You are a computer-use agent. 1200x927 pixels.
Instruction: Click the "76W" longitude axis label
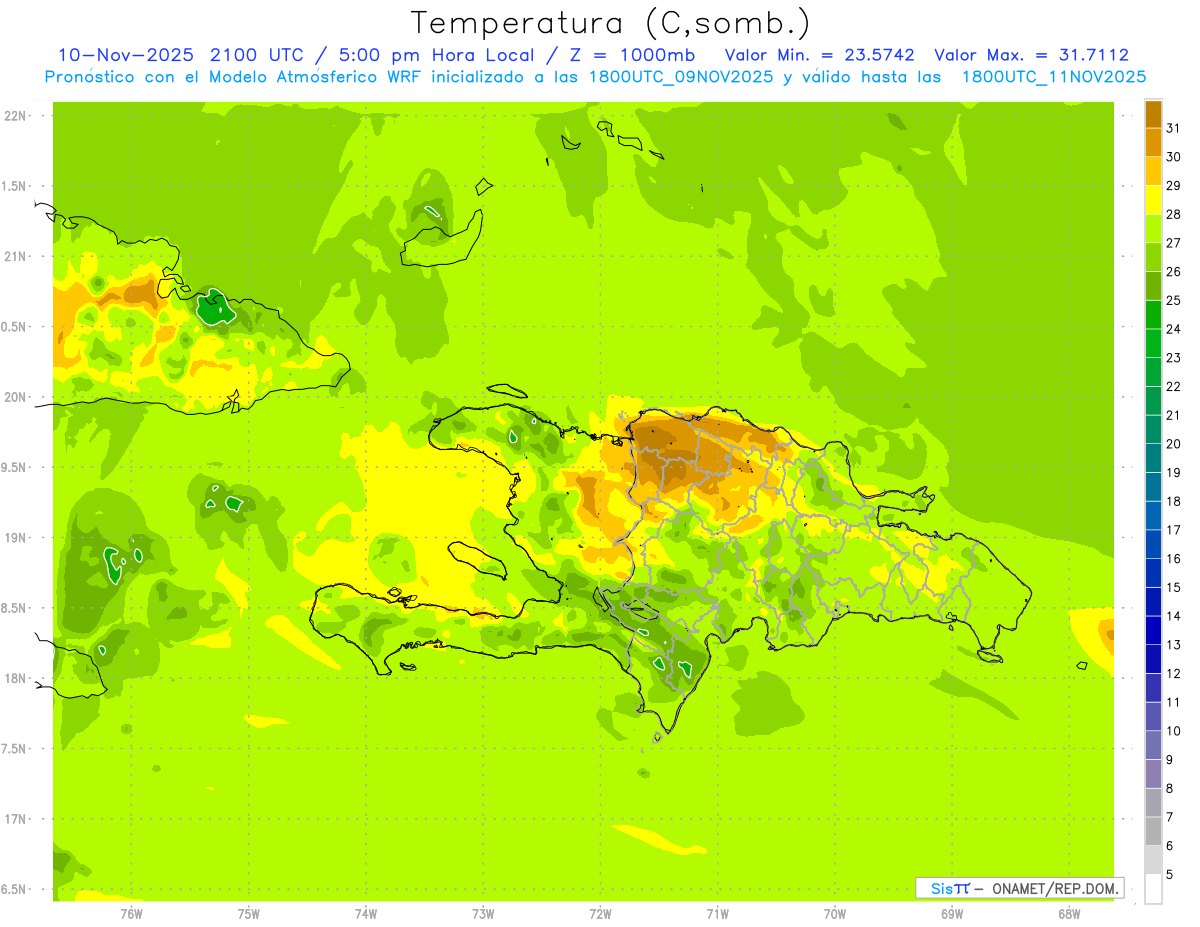click(x=131, y=913)
